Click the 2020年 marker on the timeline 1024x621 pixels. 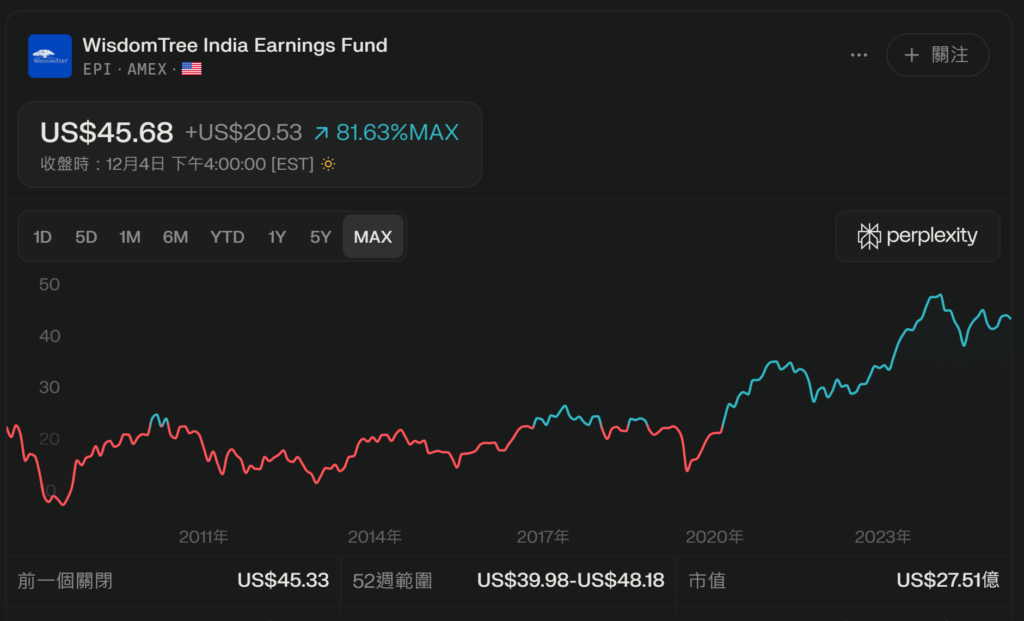coord(714,537)
